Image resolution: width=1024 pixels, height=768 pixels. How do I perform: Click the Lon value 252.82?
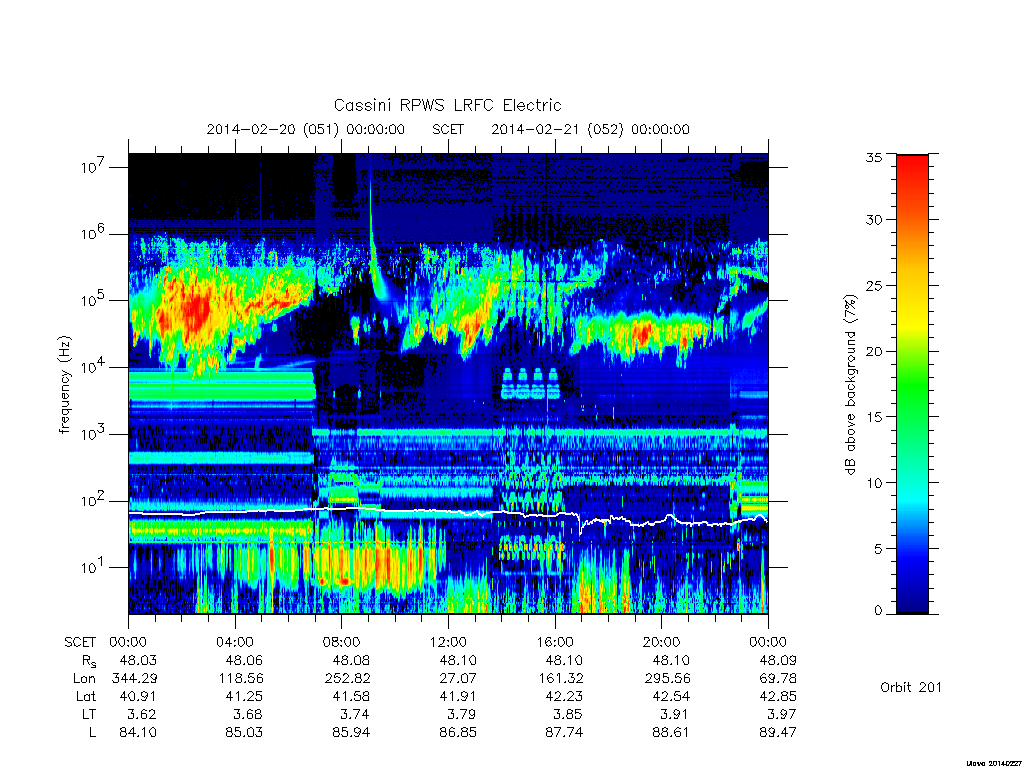tap(347, 678)
